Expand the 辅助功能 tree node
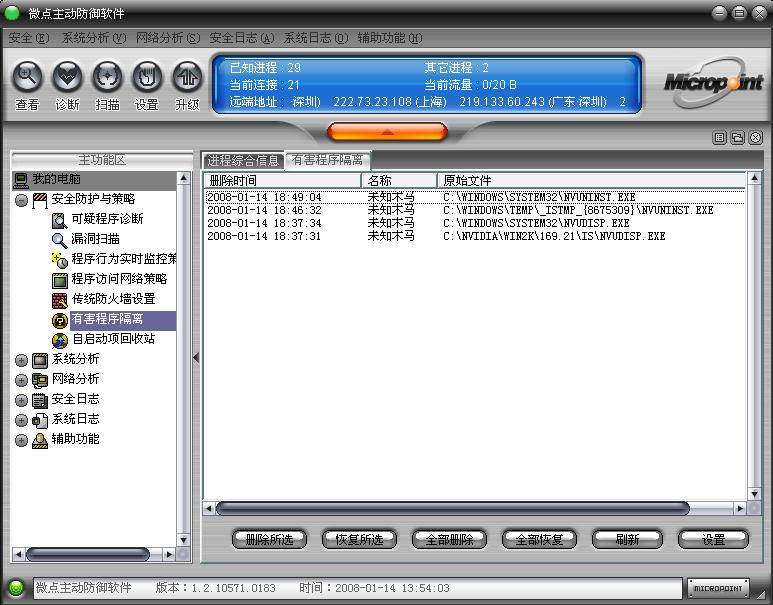This screenshot has height=605, width=773. click(x=21, y=440)
